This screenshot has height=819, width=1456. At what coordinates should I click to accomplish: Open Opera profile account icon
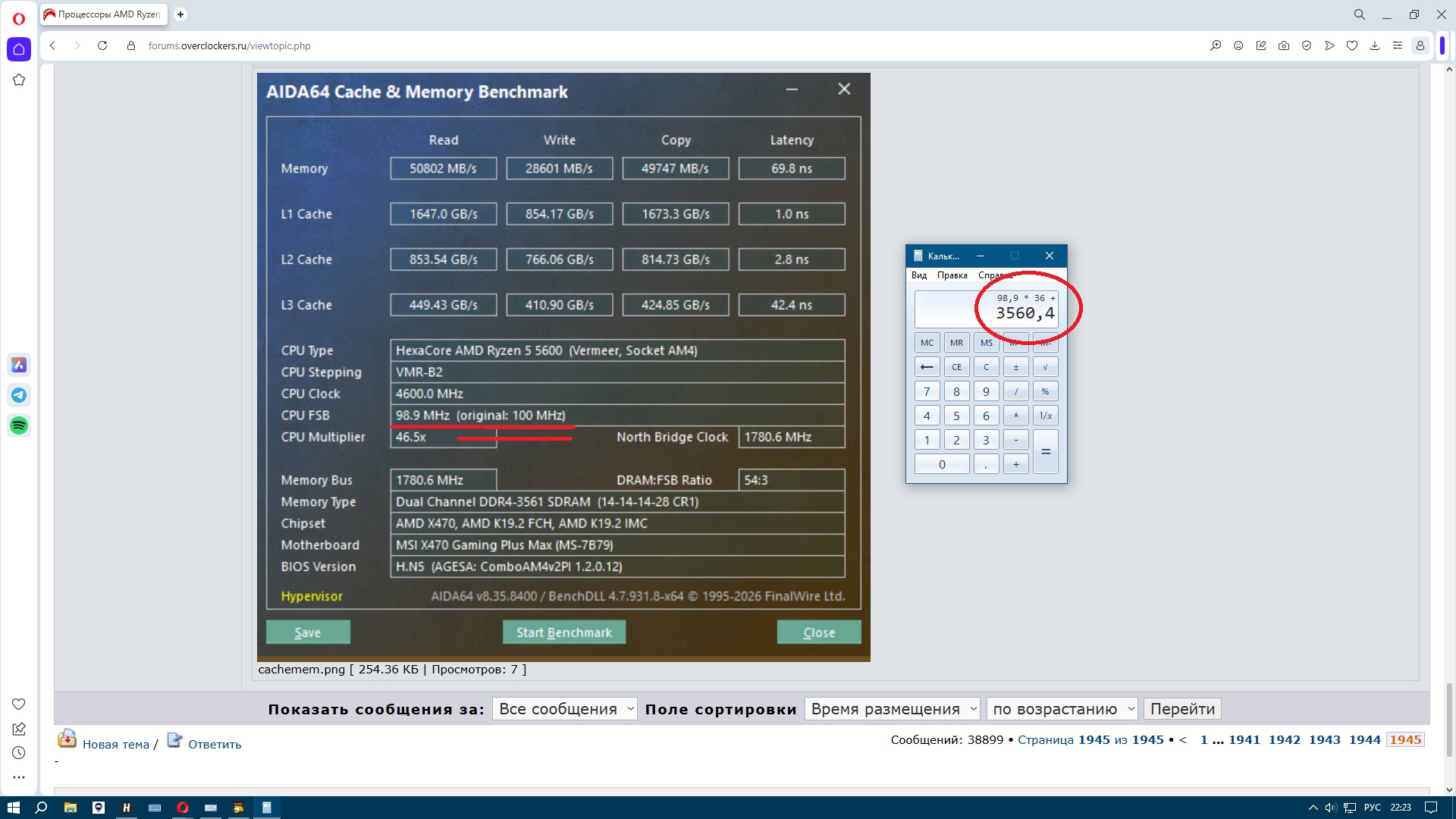(x=1420, y=45)
